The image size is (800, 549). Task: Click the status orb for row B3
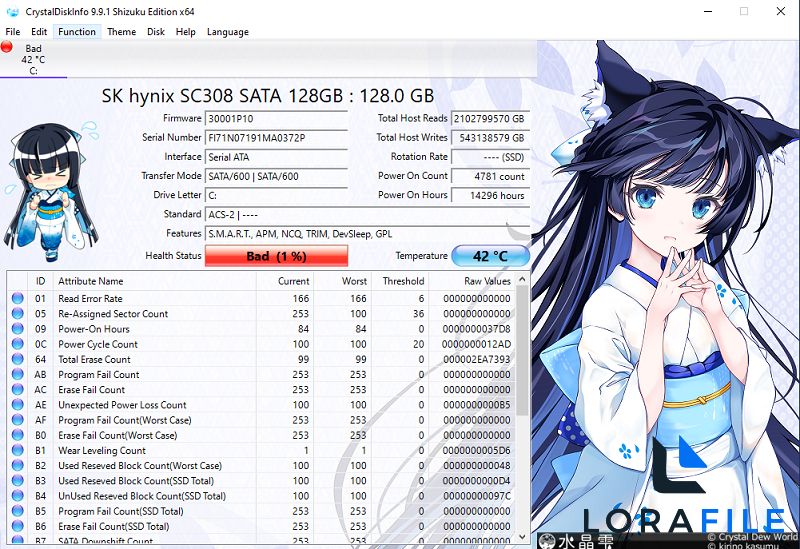click(18, 480)
